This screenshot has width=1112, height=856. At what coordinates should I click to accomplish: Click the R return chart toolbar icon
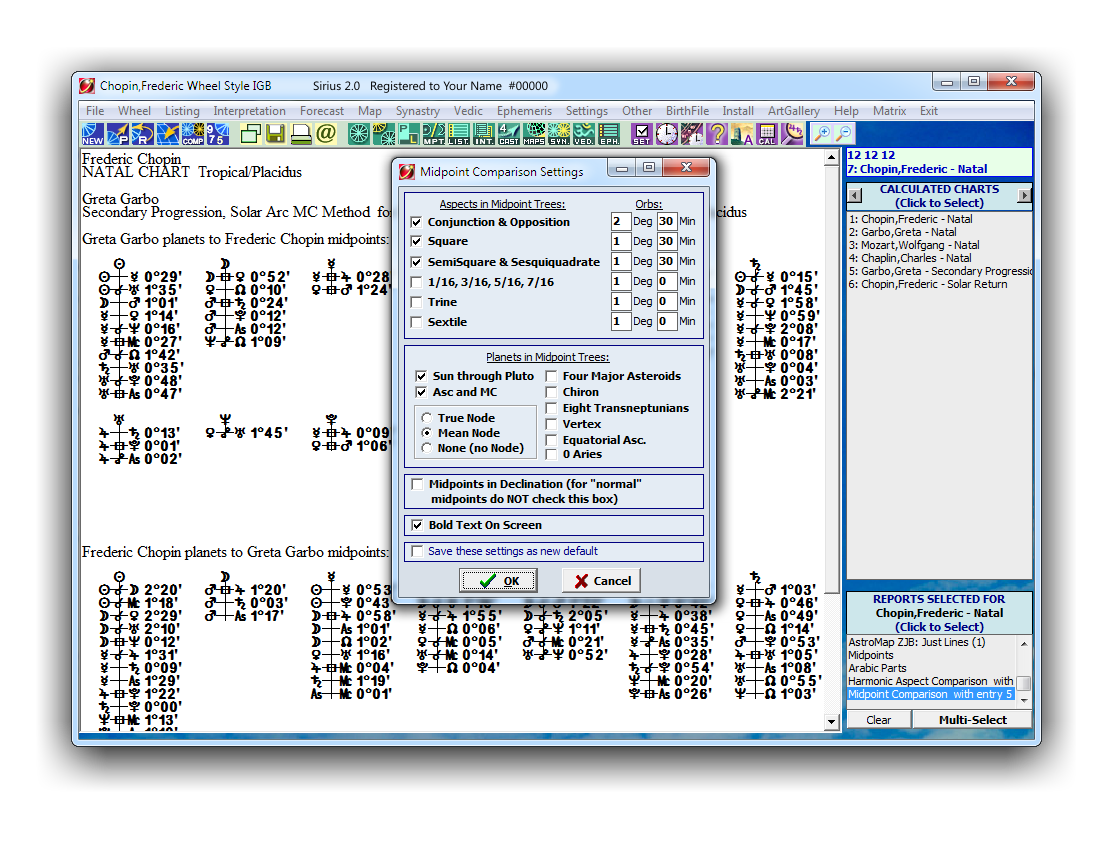tap(143, 134)
